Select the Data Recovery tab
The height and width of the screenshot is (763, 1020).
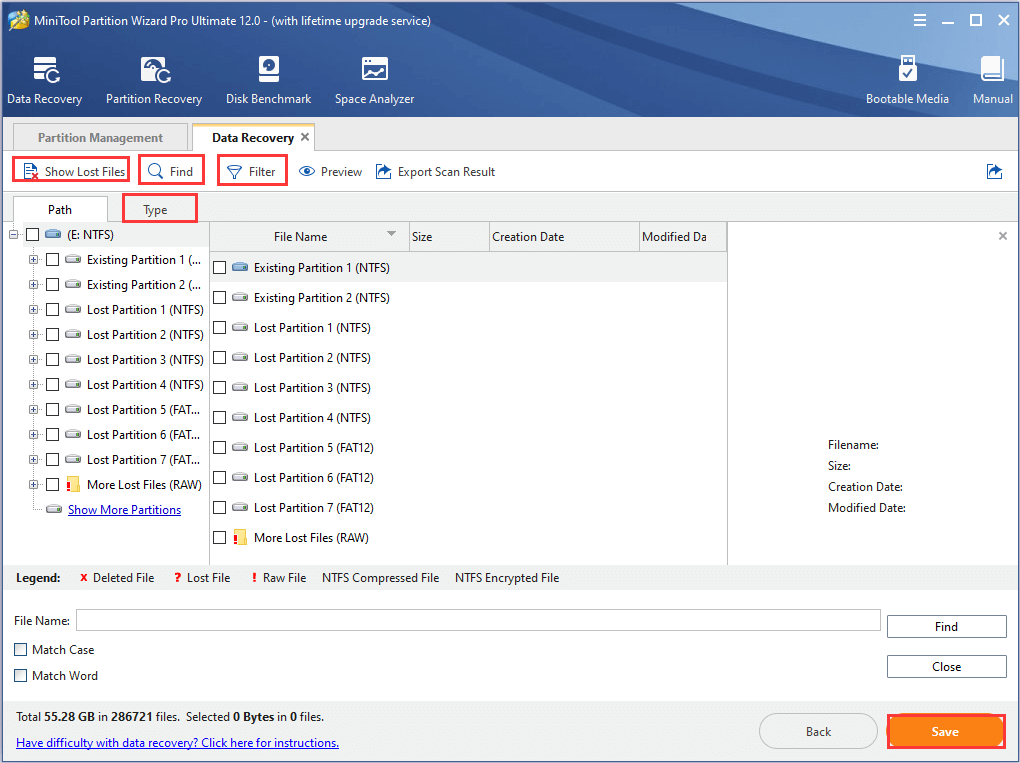click(252, 137)
